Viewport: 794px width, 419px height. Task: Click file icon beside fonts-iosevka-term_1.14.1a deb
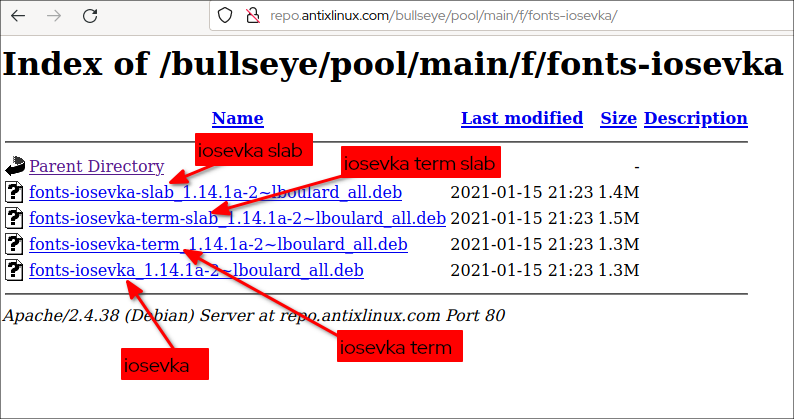click(14, 244)
